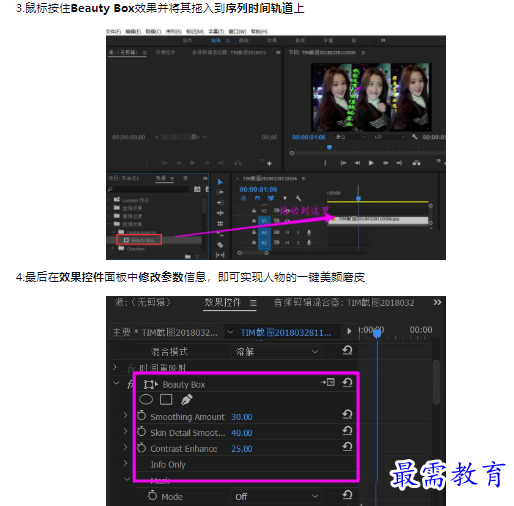This screenshot has height=506, width=514.
Task: Open the Mode dropdown set to Off
Action: (276, 497)
